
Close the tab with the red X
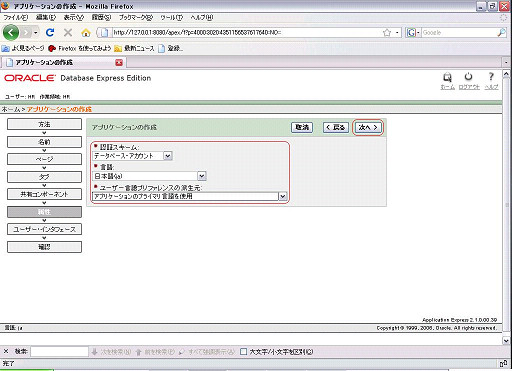point(119,62)
